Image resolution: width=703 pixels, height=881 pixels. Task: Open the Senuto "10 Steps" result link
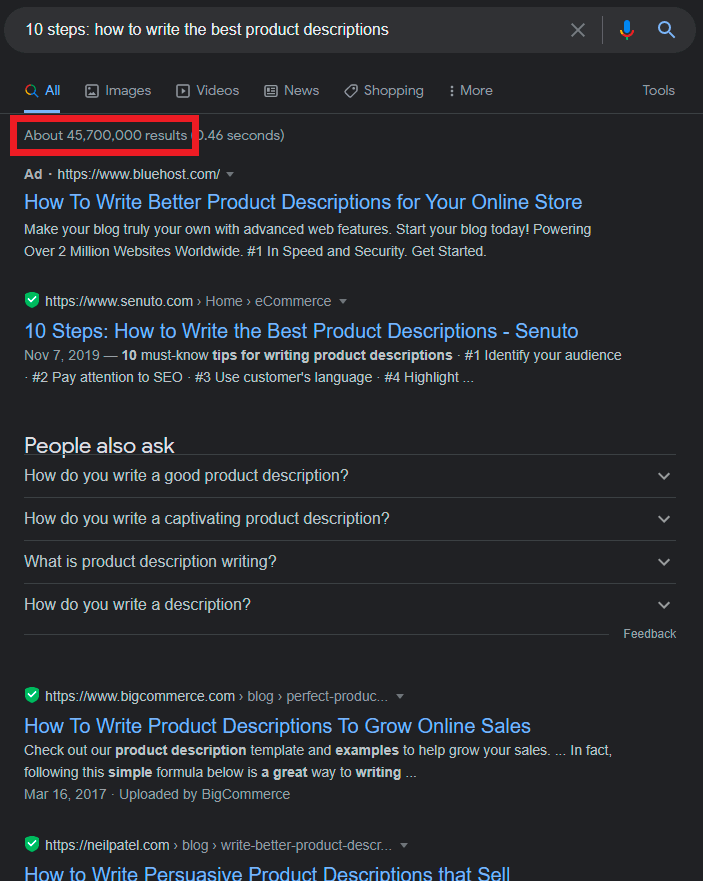[x=301, y=331]
